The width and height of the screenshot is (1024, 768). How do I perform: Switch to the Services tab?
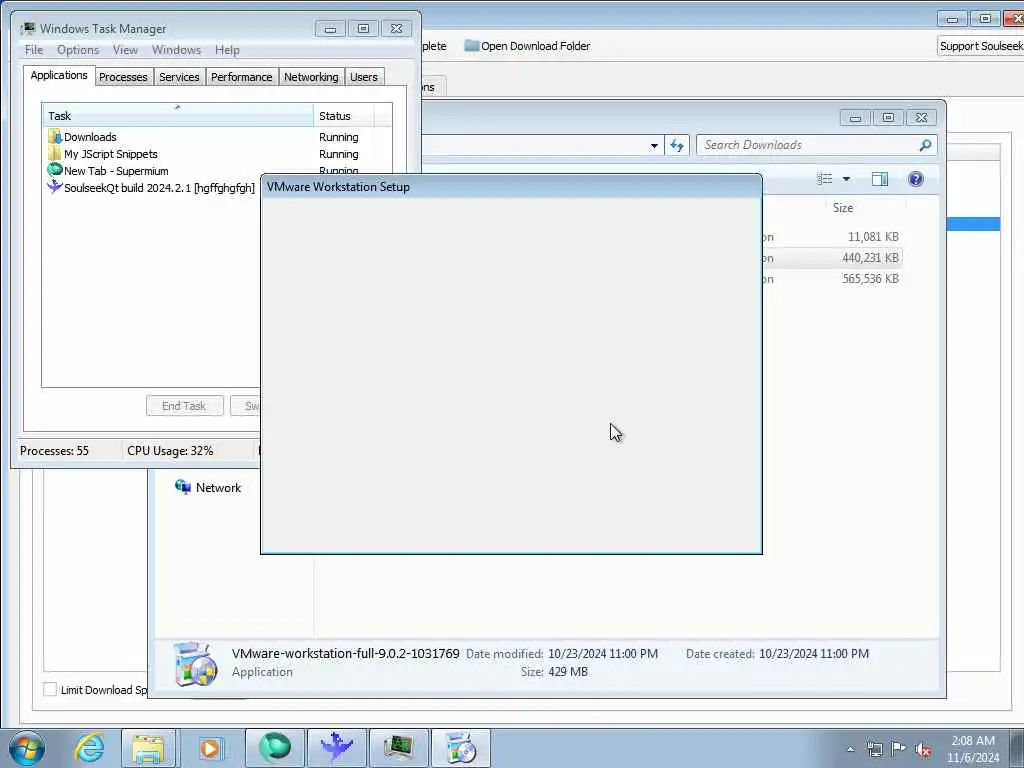pos(180,77)
